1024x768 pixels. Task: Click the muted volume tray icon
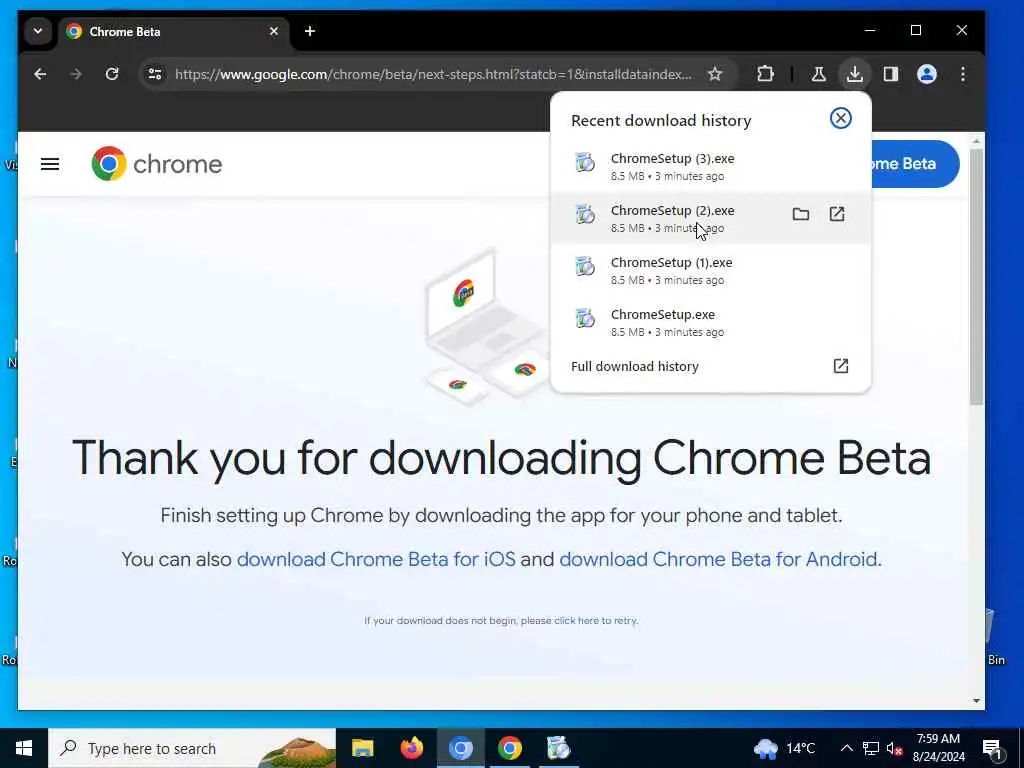click(895, 748)
